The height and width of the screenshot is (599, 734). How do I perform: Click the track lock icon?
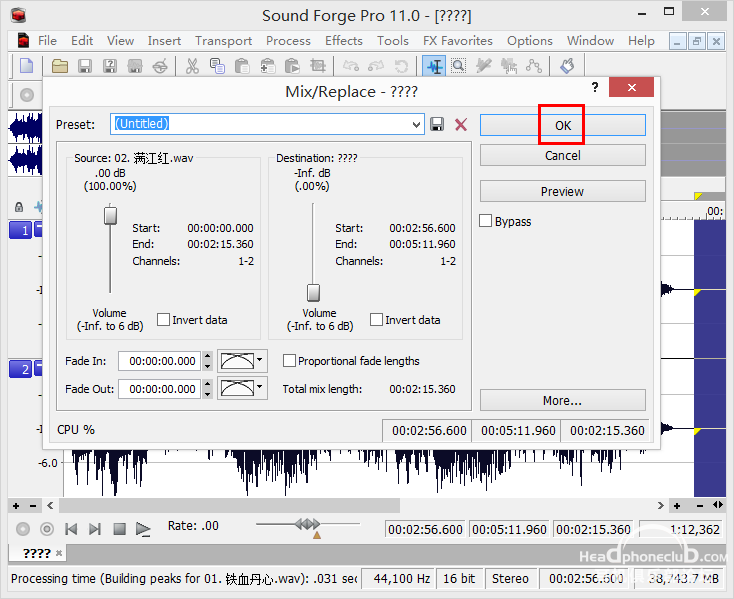point(19,206)
